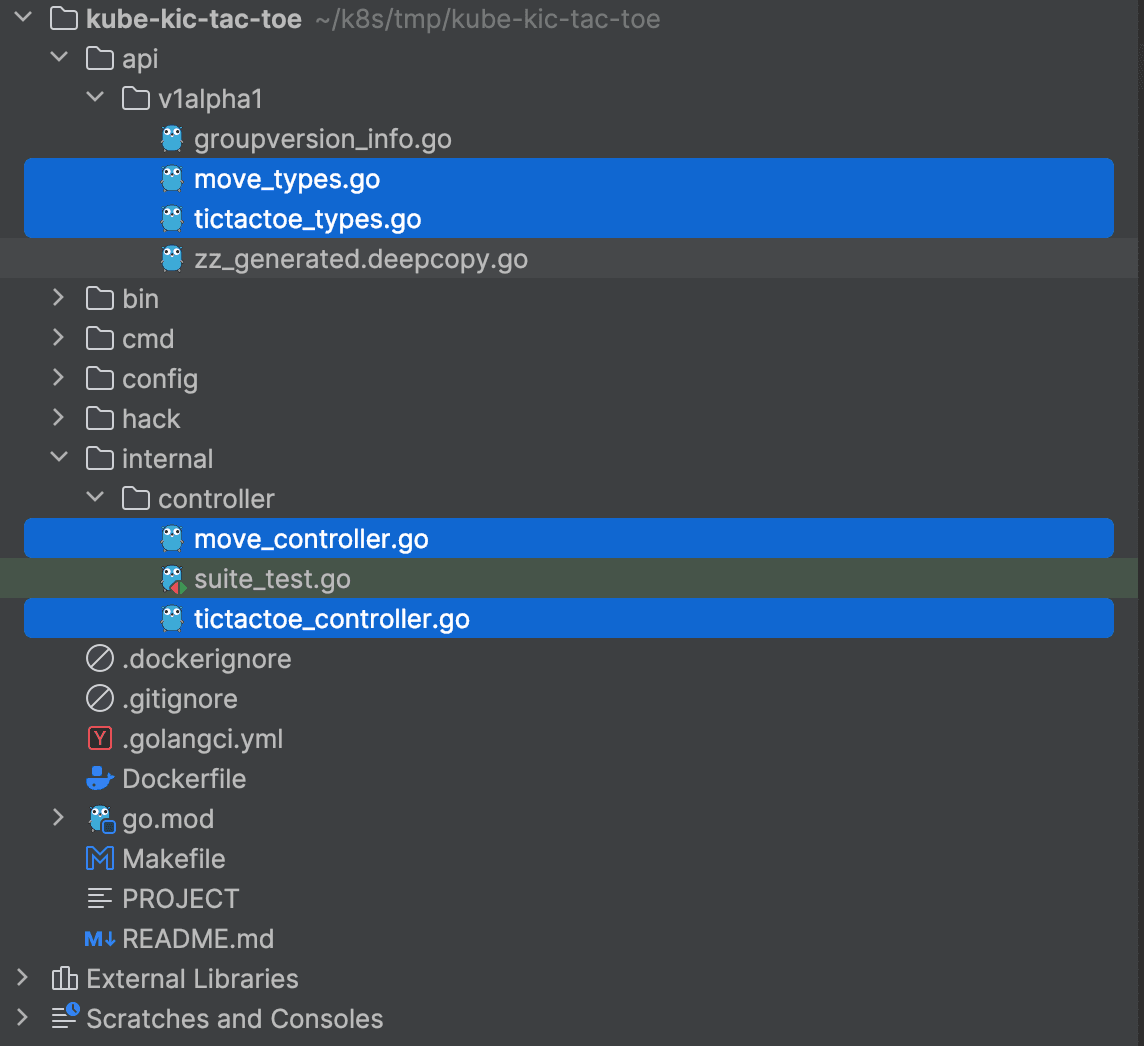This screenshot has width=1144, height=1046.
Task: Click the Docker whale icon for Dockerfile
Action: pos(100,779)
